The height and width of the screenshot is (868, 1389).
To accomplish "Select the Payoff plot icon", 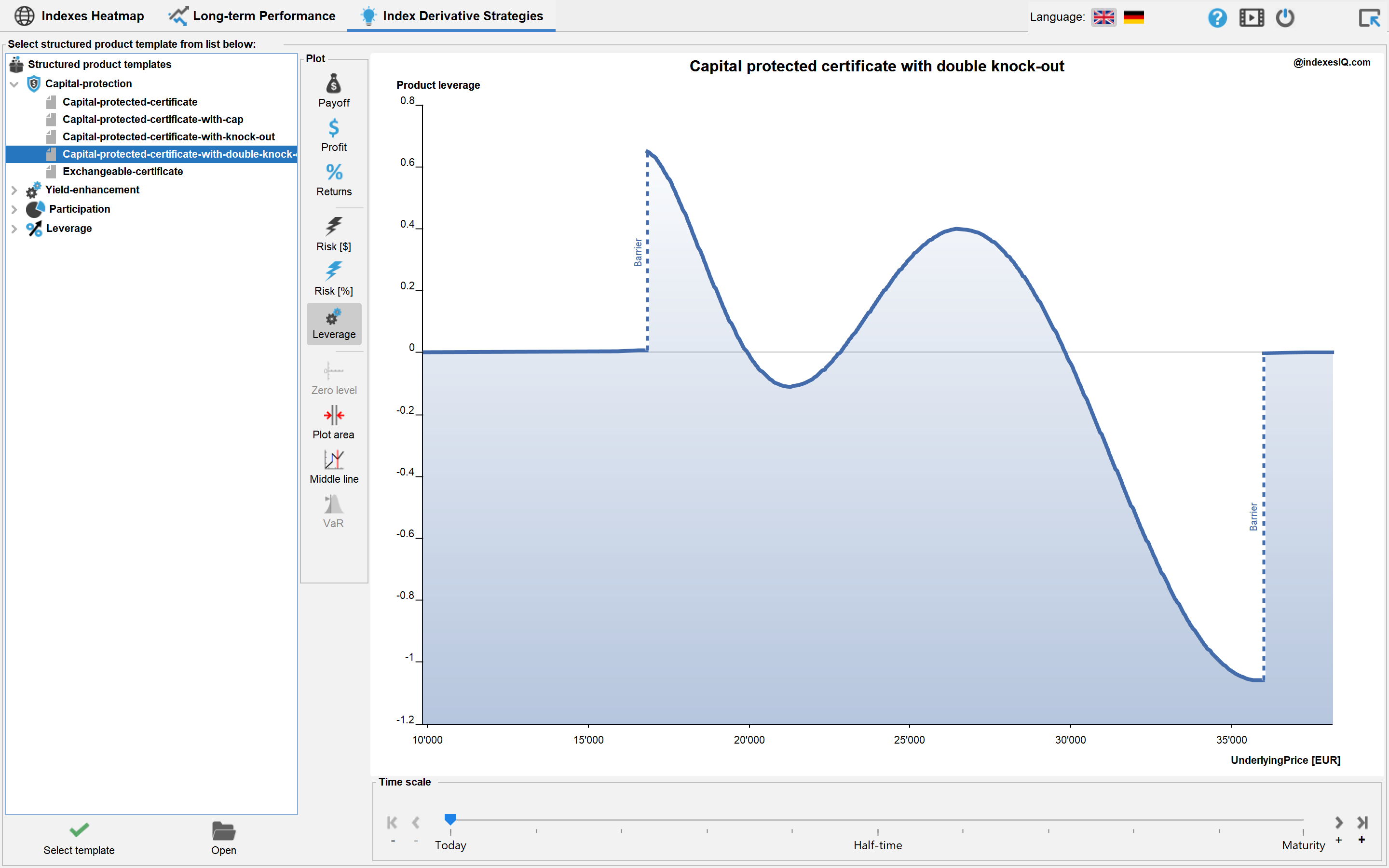I will coord(333,91).
